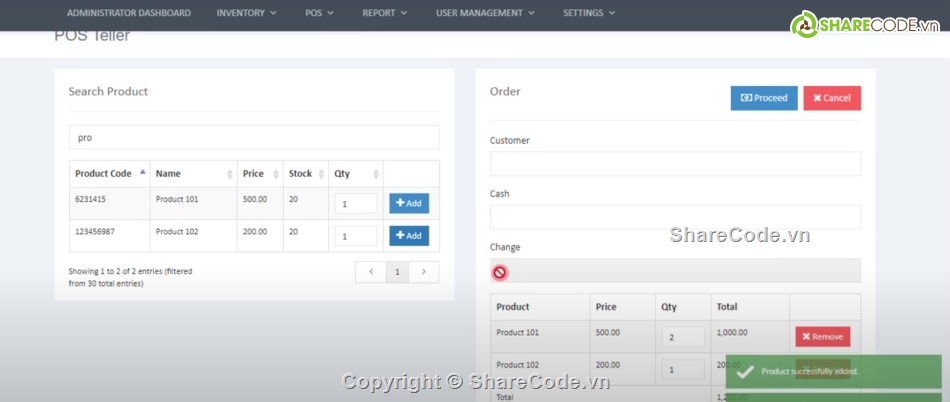Click the Proceed button

click(764, 98)
